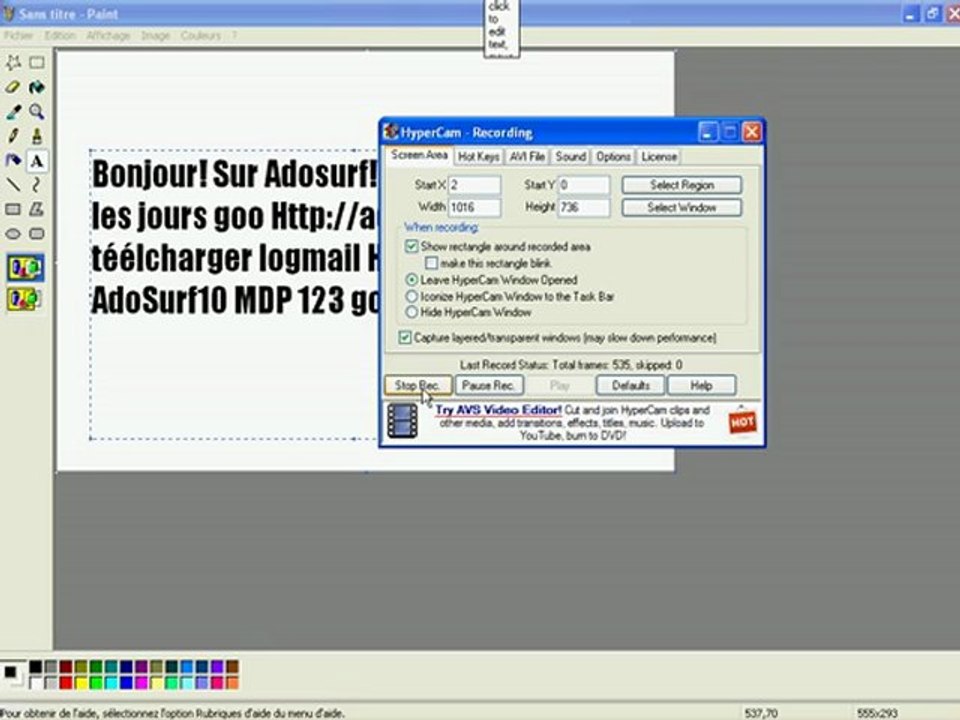Viewport: 960px width, 720px height.
Task: Select the Pick color eyedropper tool
Action: [x=13, y=111]
